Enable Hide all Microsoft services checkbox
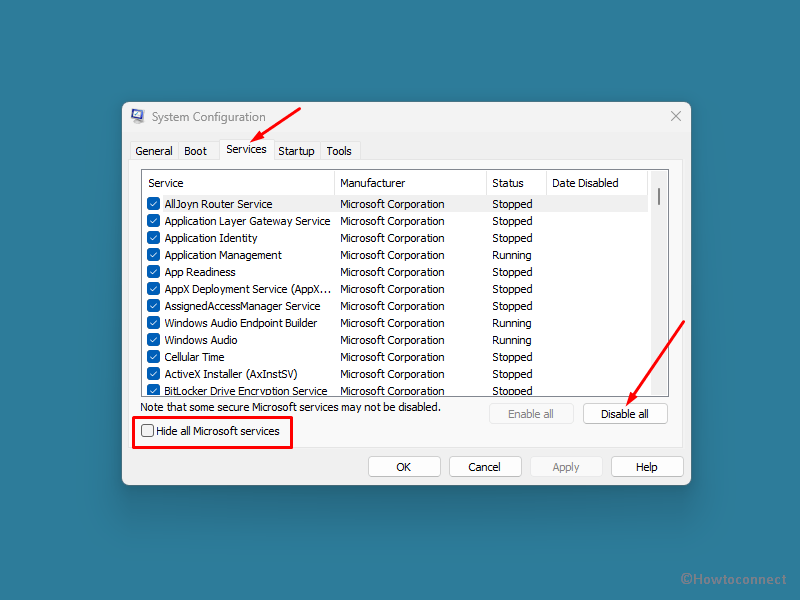This screenshot has height=600, width=800. pos(147,431)
